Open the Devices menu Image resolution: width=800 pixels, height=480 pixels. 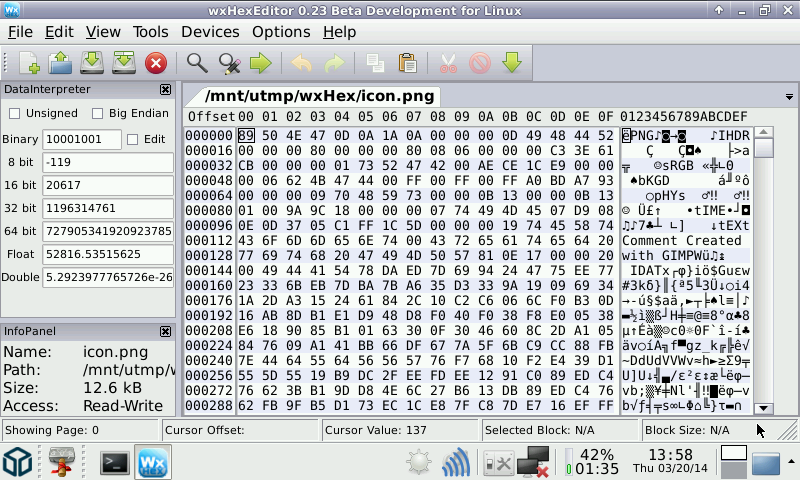[x=210, y=32]
